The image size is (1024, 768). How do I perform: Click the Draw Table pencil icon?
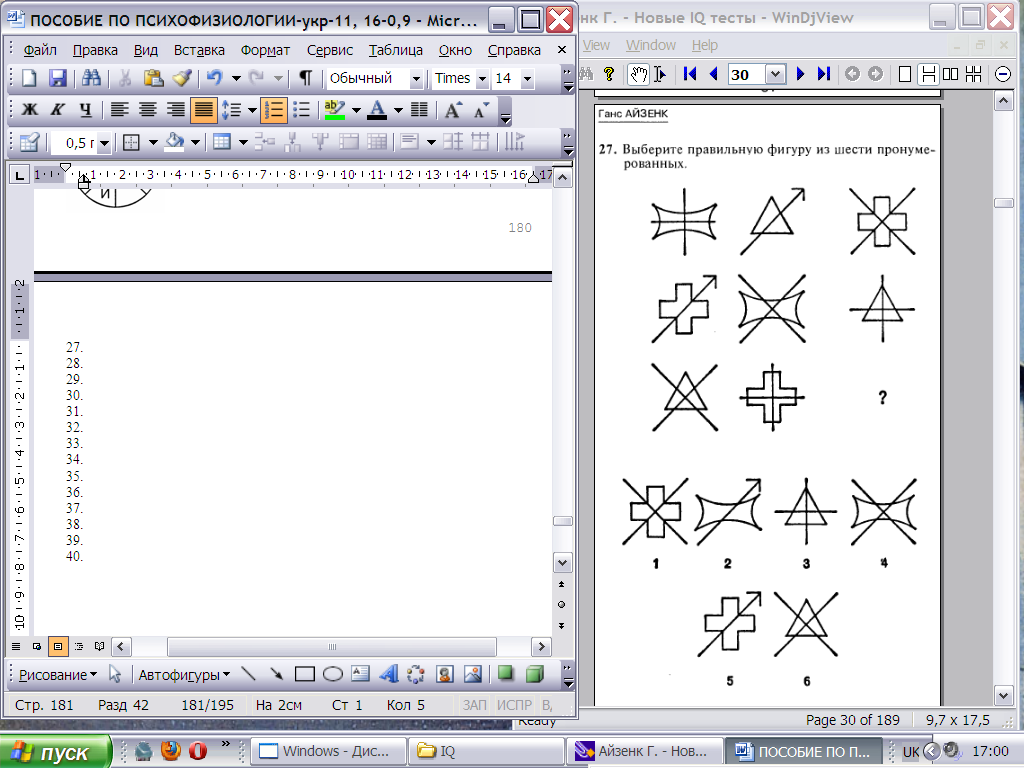(x=29, y=142)
